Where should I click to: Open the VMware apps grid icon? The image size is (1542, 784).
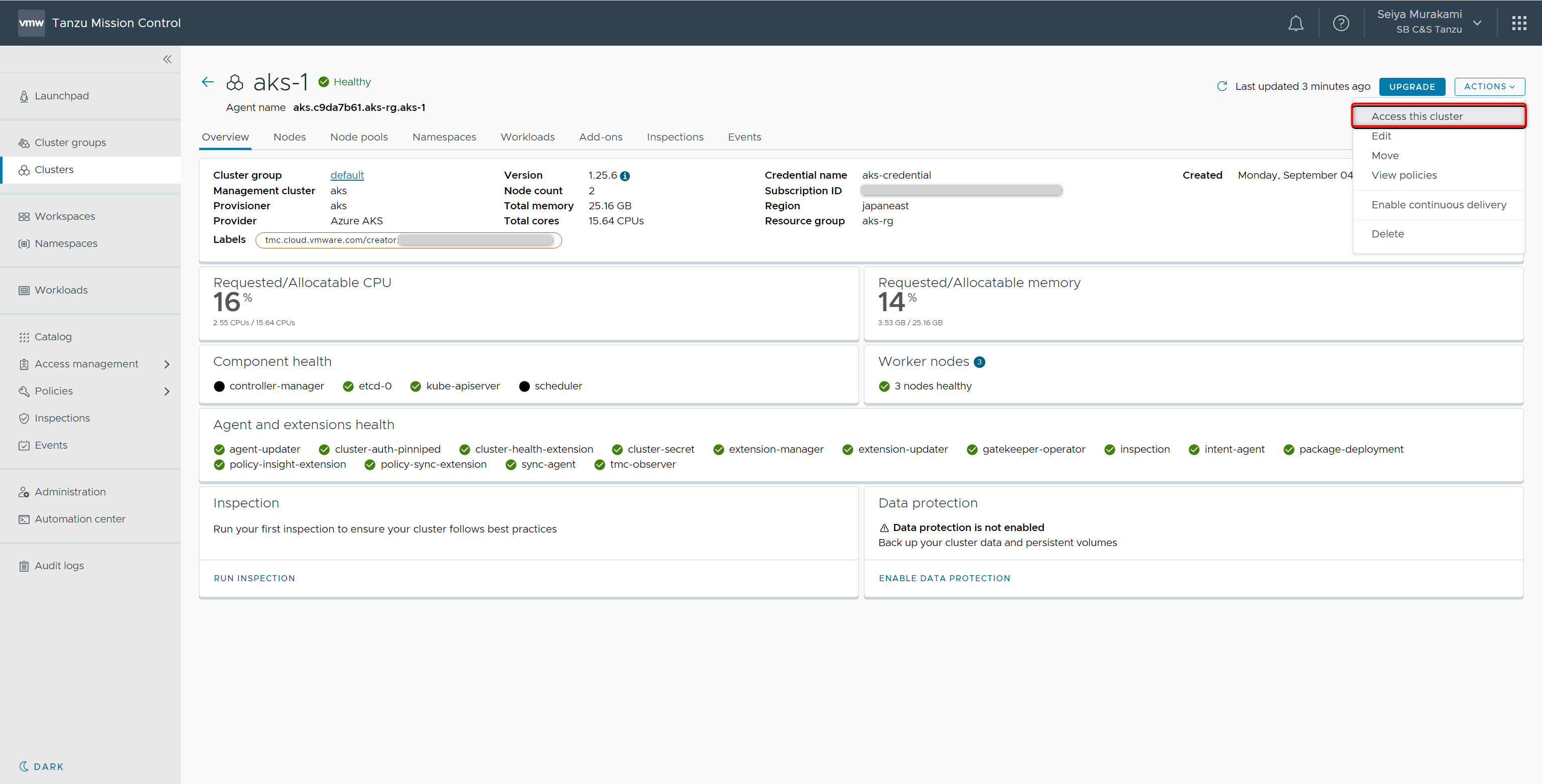point(1518,24)
